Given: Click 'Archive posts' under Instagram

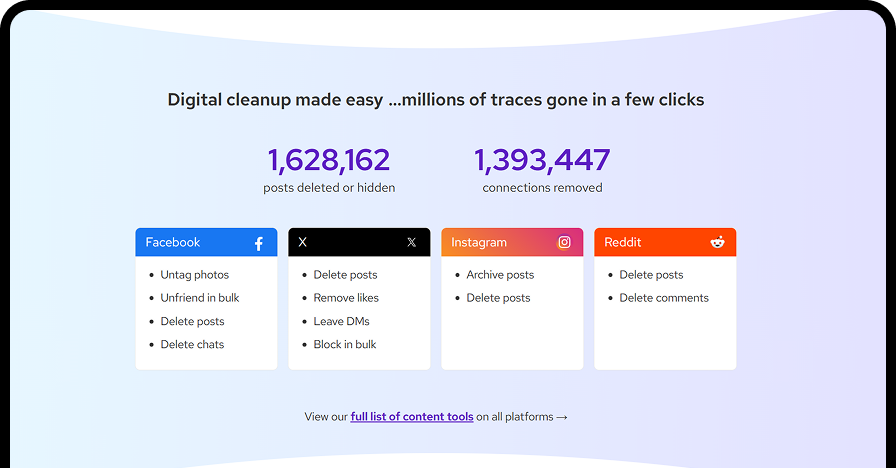Looking at the screenshot, I should (500, 275).
